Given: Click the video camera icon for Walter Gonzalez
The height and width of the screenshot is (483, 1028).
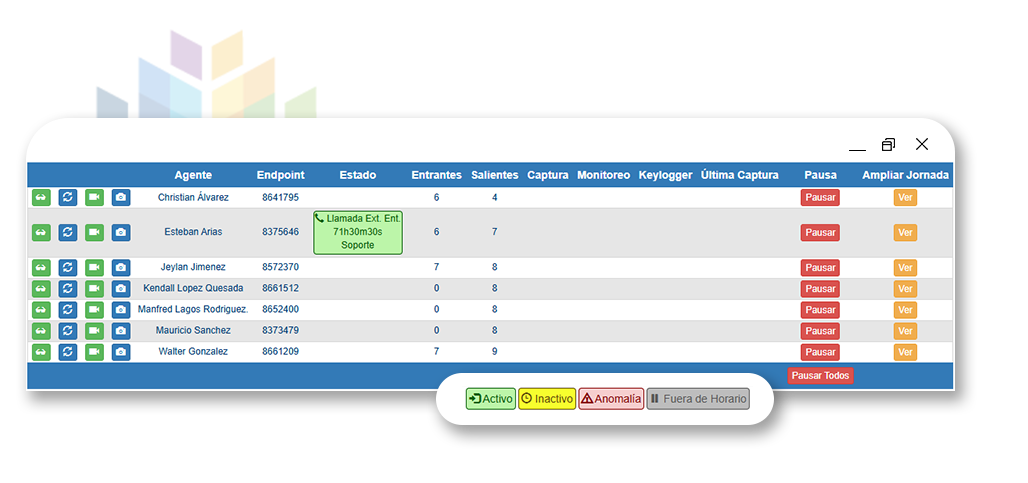Looking at the screenshot, I should [x=94, y=352].
